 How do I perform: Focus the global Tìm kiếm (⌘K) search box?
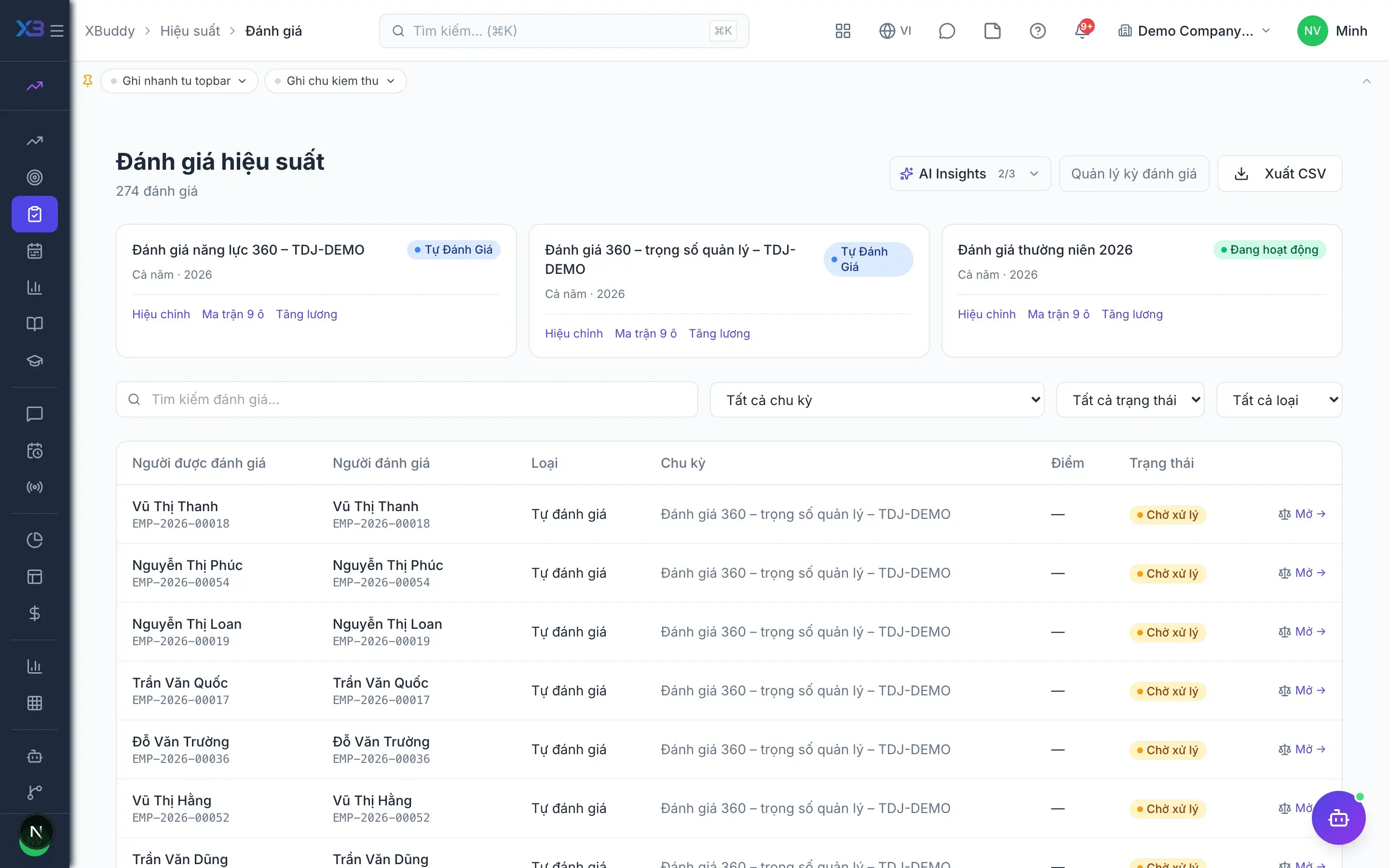click(x=564, y=31)
